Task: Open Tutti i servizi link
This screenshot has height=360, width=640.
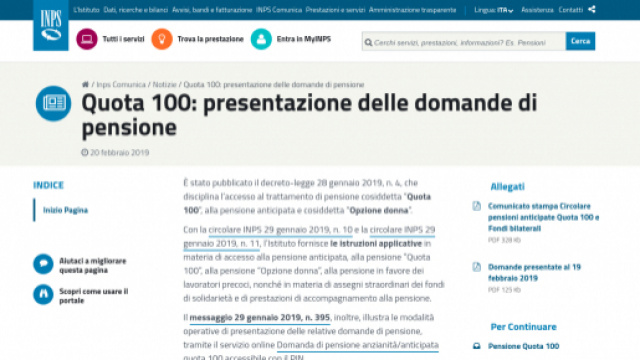Action: click(x=123, y=39)
